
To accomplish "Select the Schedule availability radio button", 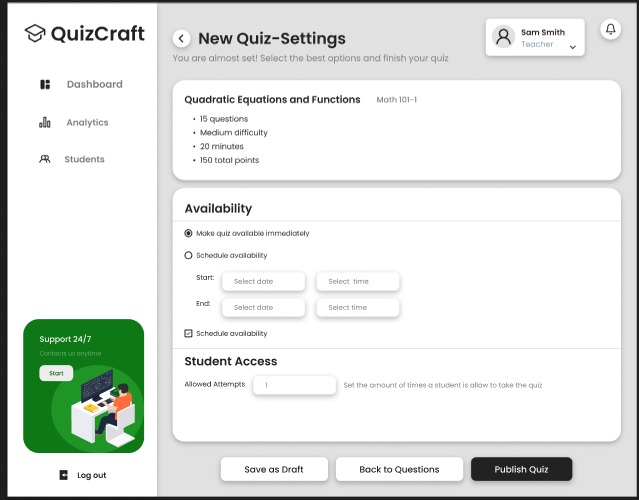I will 188,255.
